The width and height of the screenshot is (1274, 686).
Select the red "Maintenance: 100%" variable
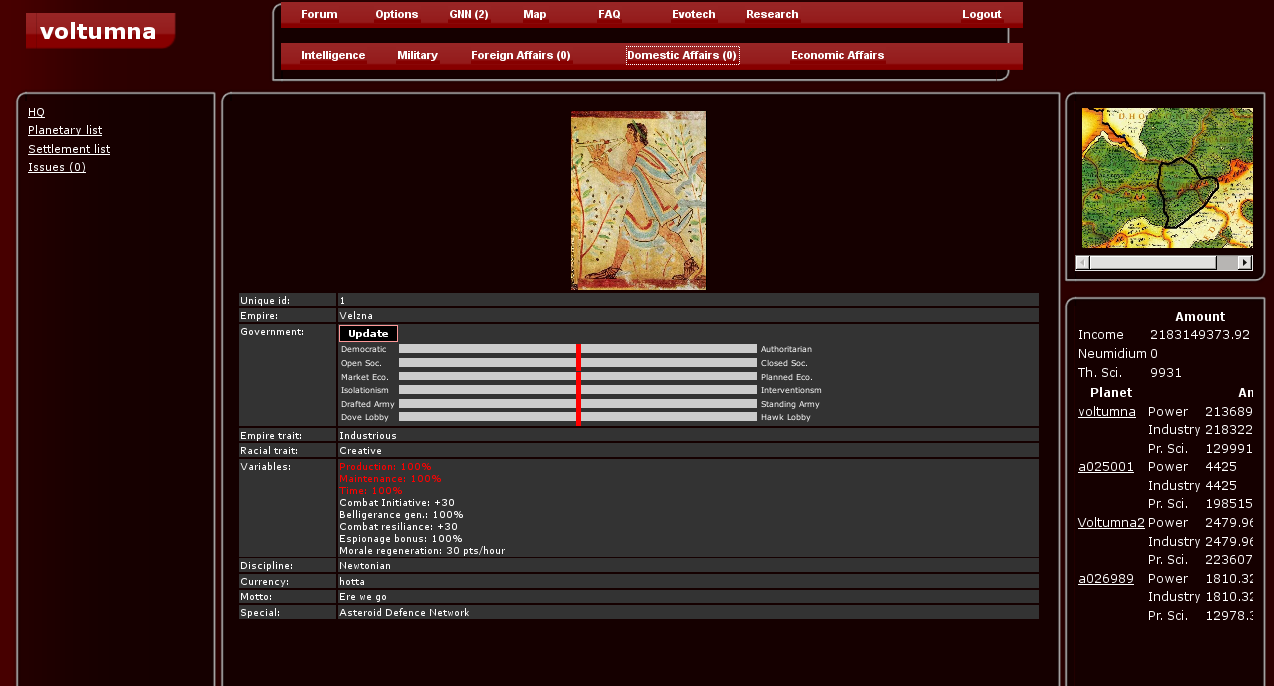(x=390, y=478)
